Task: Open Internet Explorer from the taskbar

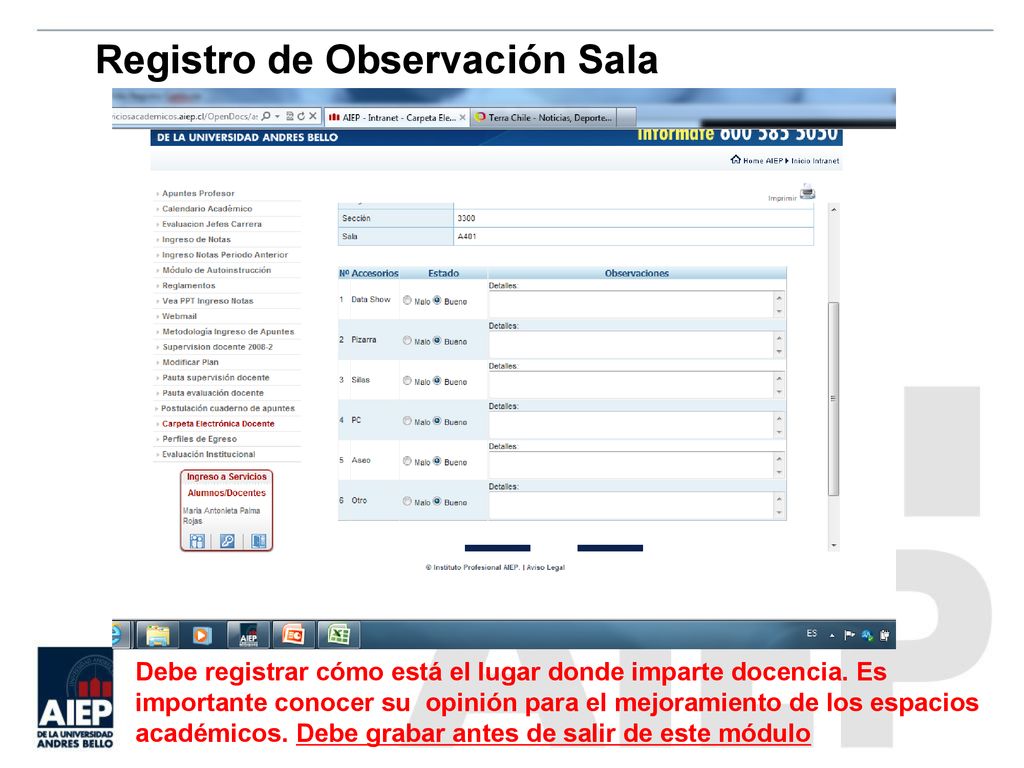Action: click(x=118, y=635)
